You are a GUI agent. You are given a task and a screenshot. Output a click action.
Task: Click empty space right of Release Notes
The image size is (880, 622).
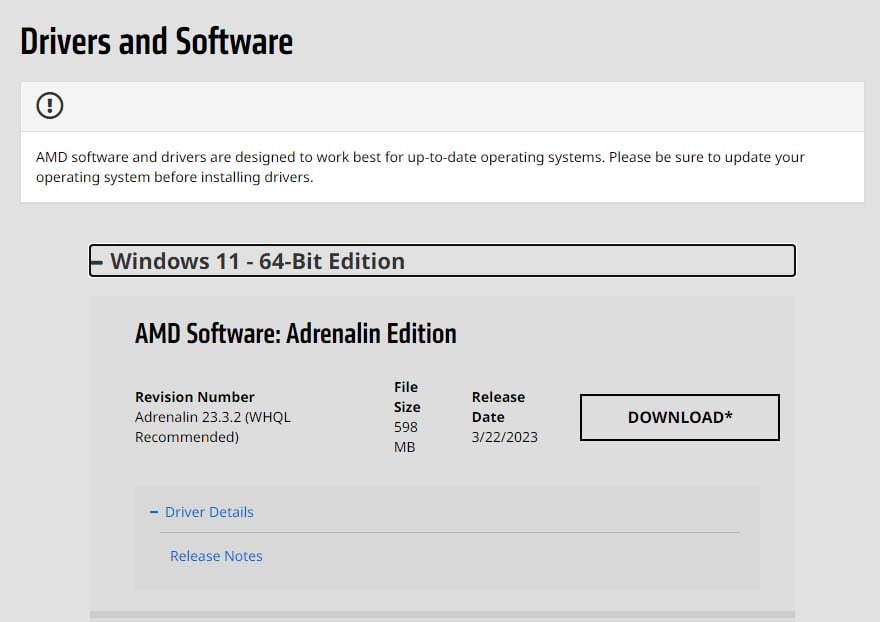tap(500, 557)
